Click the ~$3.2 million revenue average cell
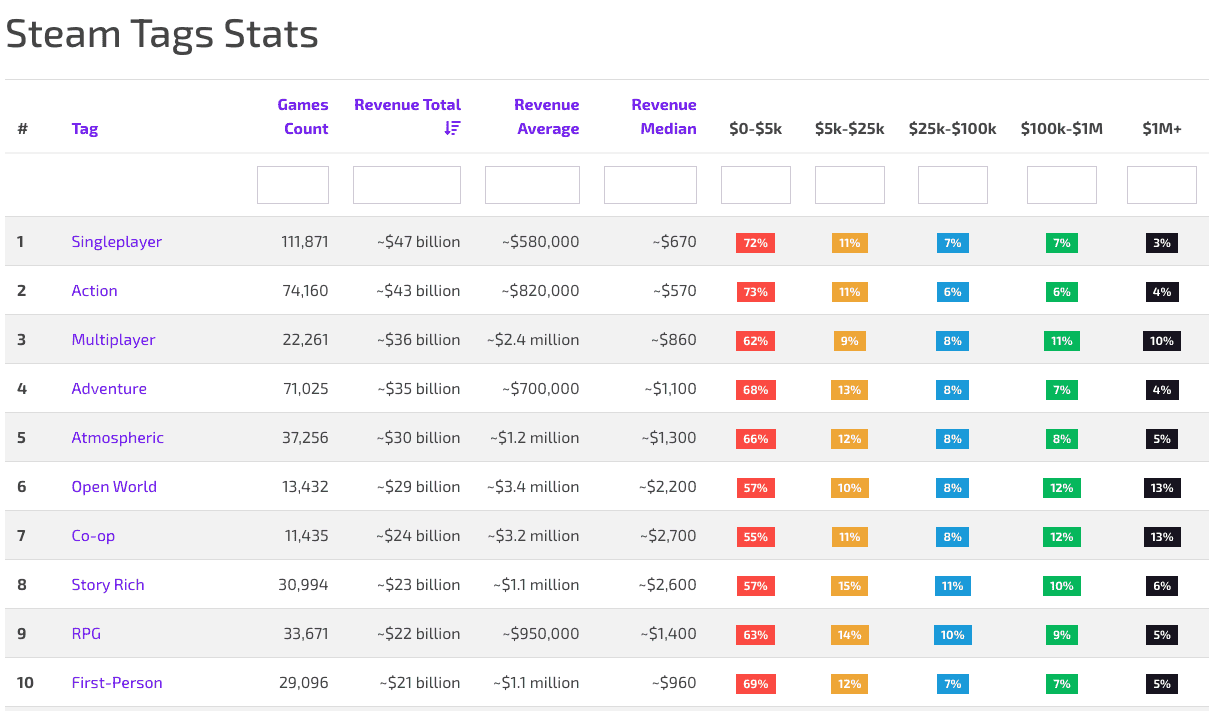The width and height of the screenshot is (1216, 711). pos(534,536)
